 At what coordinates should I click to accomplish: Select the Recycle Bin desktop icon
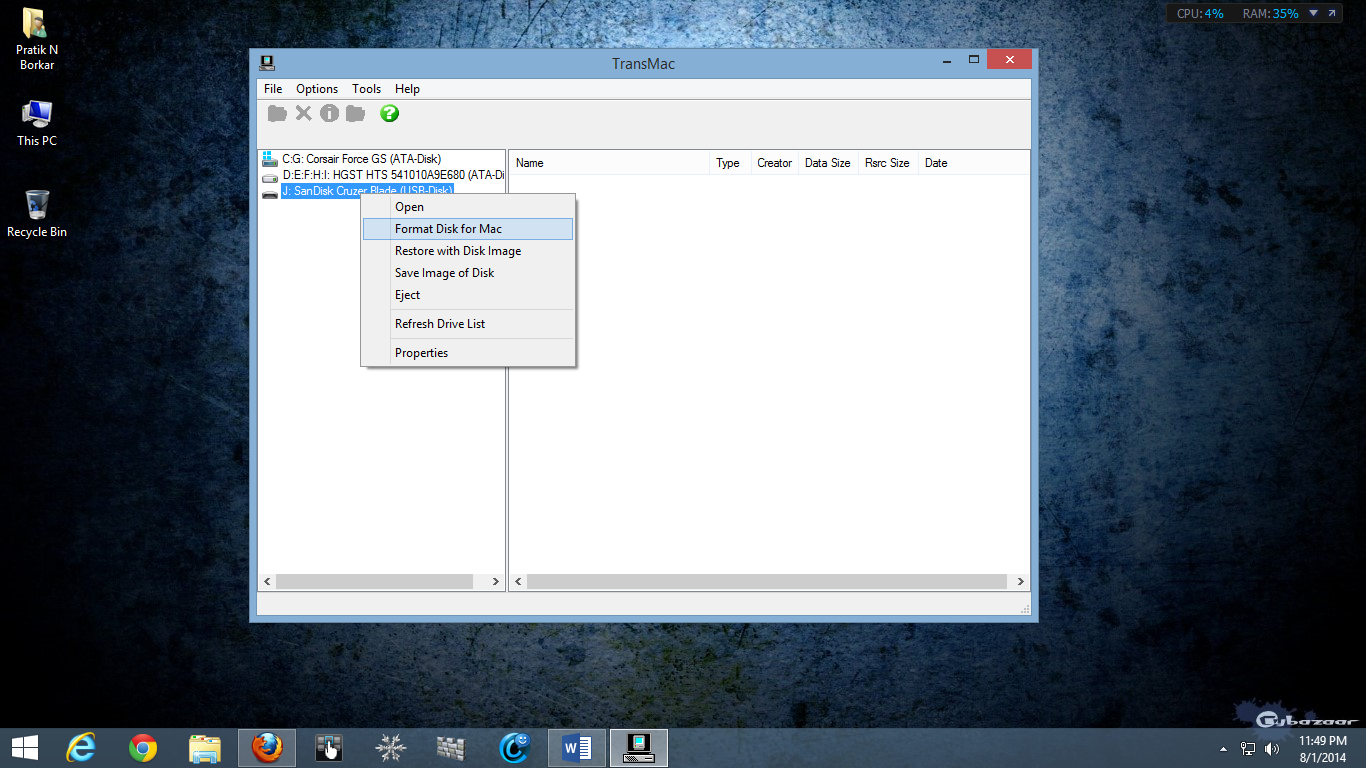tap(37, 214)
